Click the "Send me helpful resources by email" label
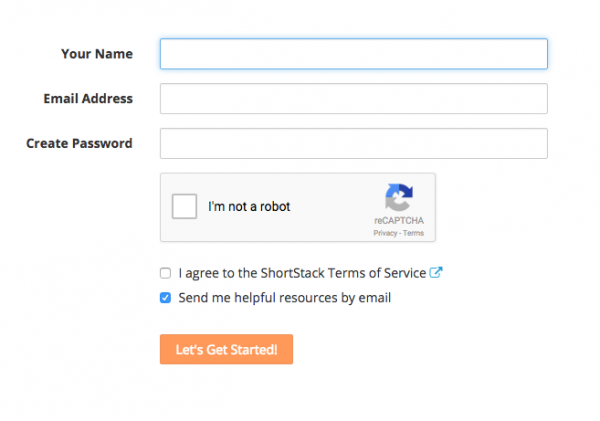The height and width of the screenshot is (421, 600). (284, 297)
